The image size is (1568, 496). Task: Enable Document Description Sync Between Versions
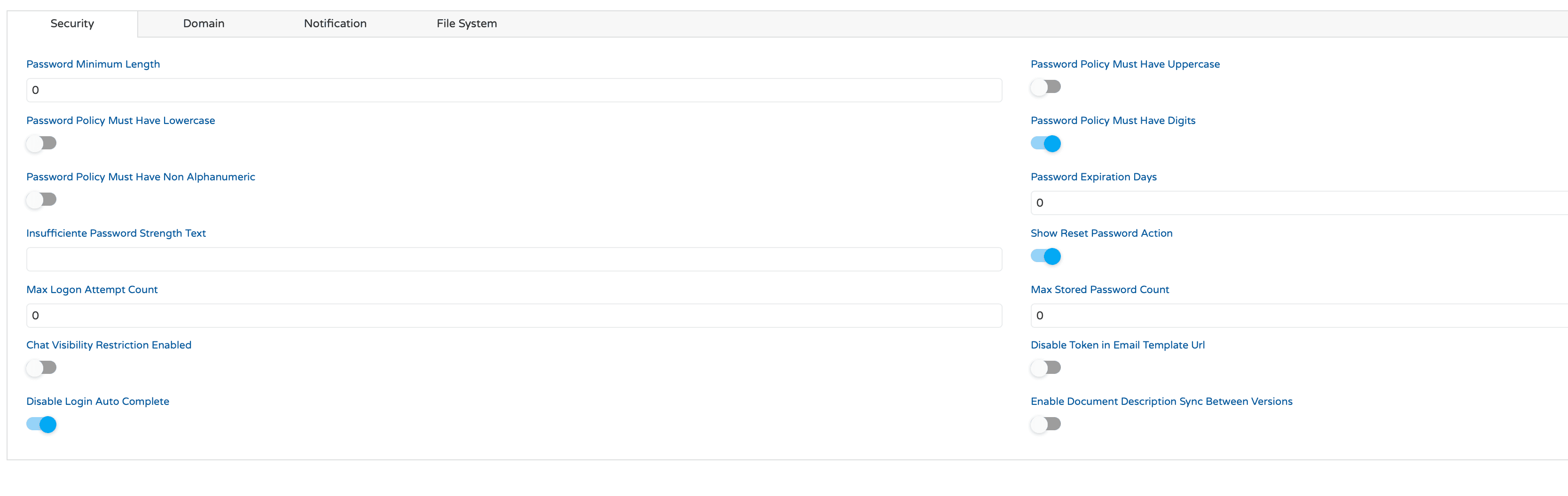pos(1045,424)
